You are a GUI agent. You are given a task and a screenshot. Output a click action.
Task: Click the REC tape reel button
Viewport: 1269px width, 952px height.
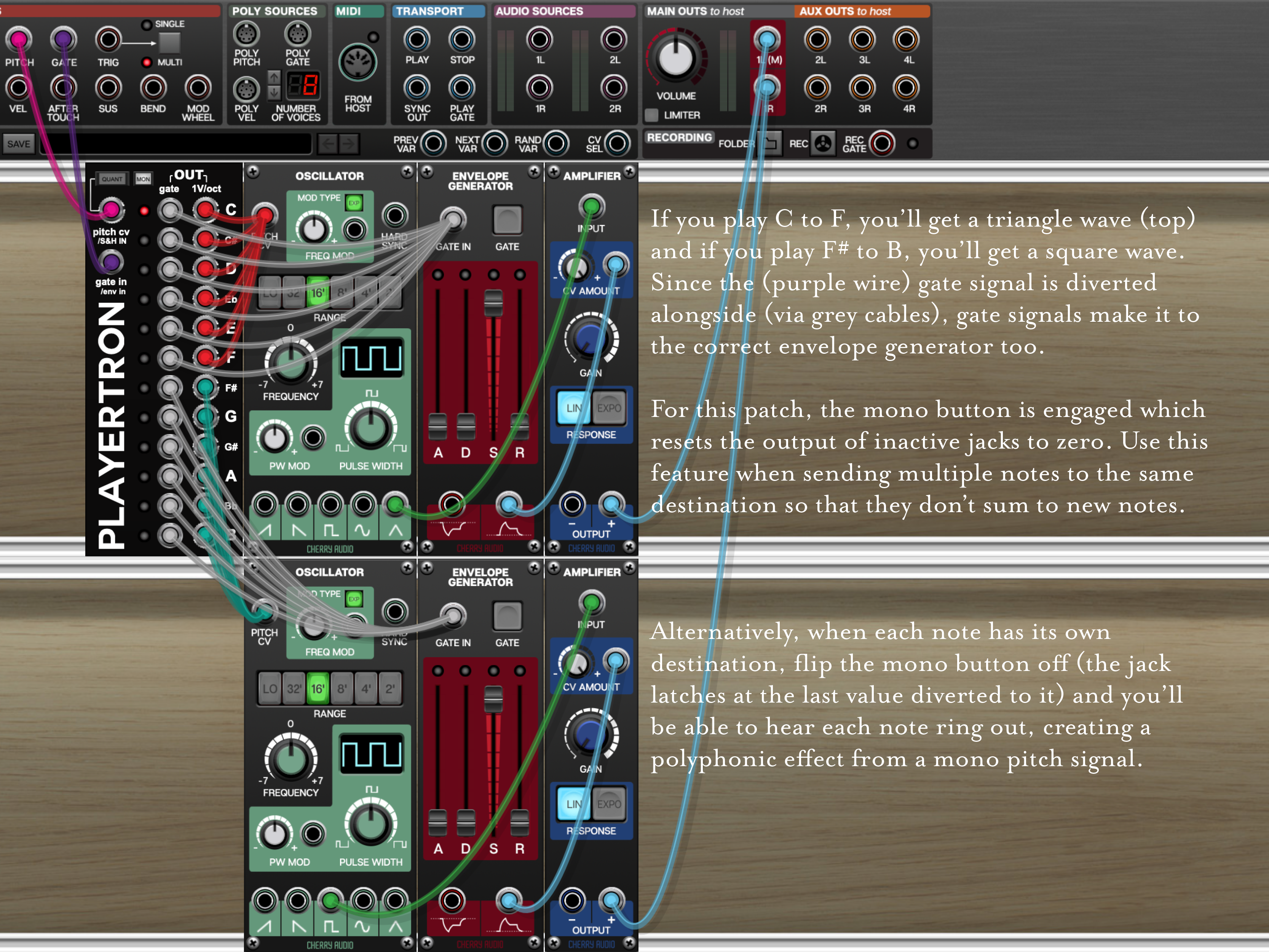pos(823,144)
